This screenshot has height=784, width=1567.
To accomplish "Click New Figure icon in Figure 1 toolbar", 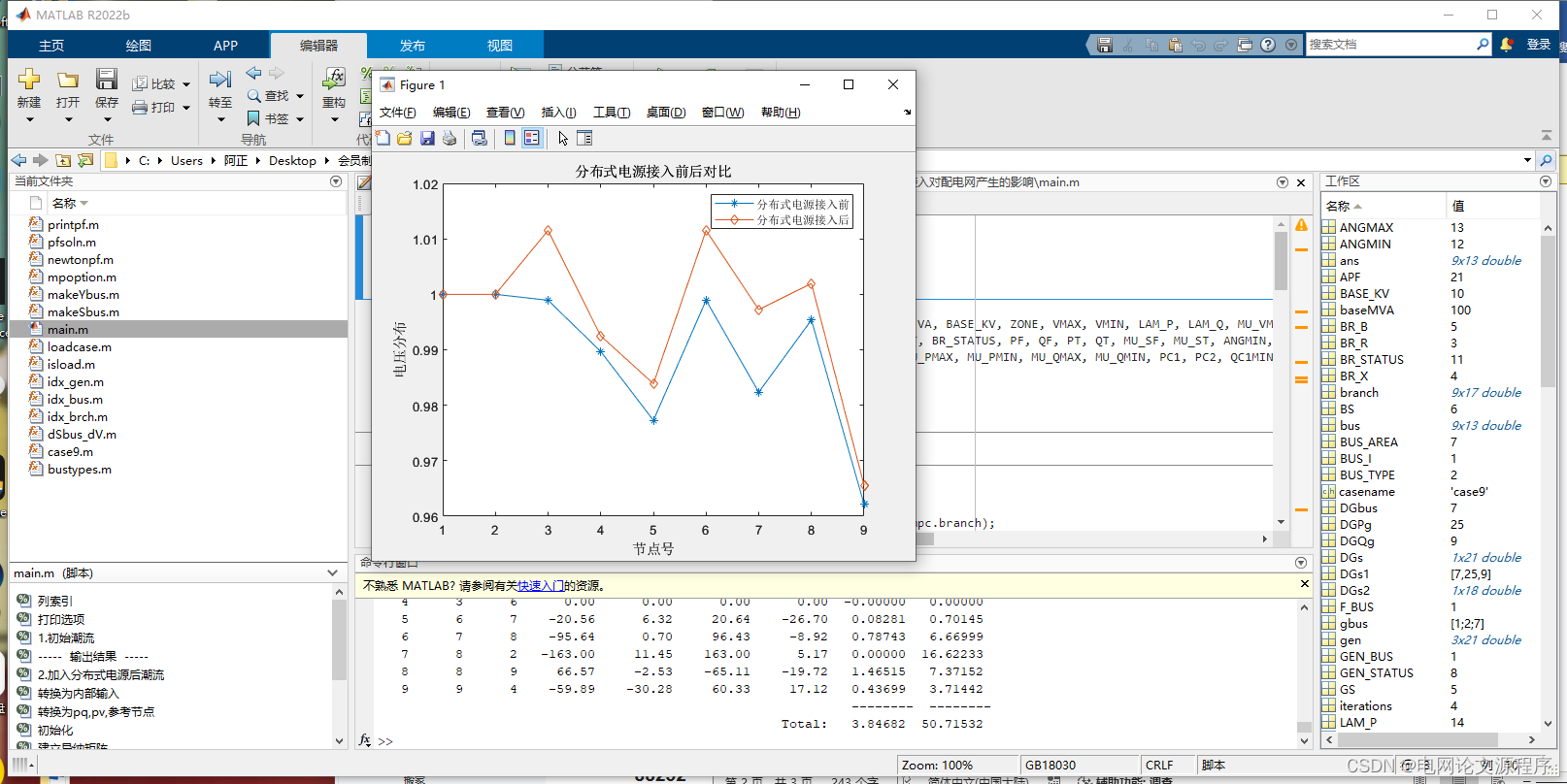I will [383, 138].
